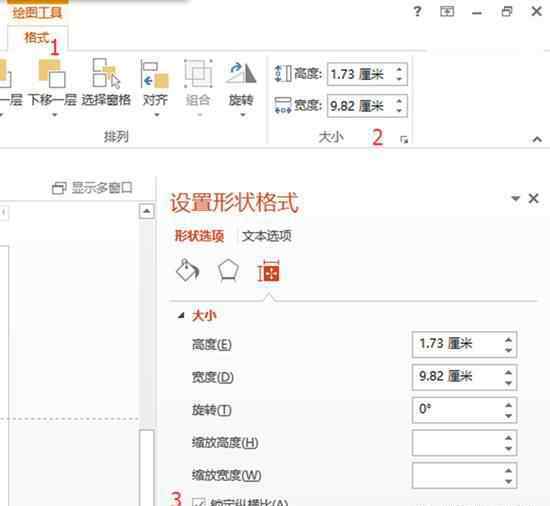550x506 pixels.
Task: Open the 大小 group dialog launcher
Action: click(x=404, y=140)
